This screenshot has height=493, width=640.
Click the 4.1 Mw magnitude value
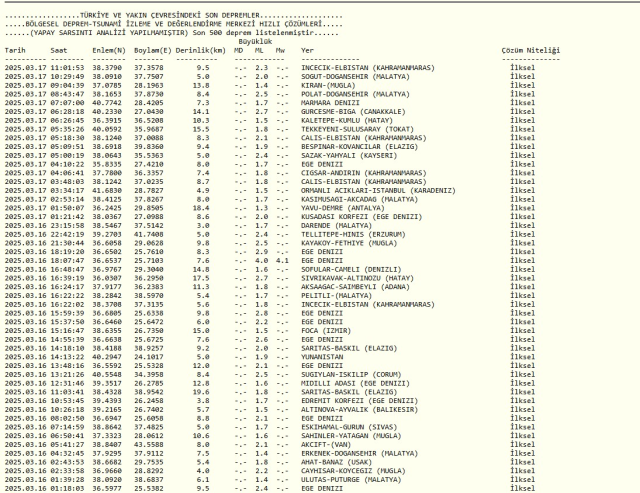(x=281, y=261)
